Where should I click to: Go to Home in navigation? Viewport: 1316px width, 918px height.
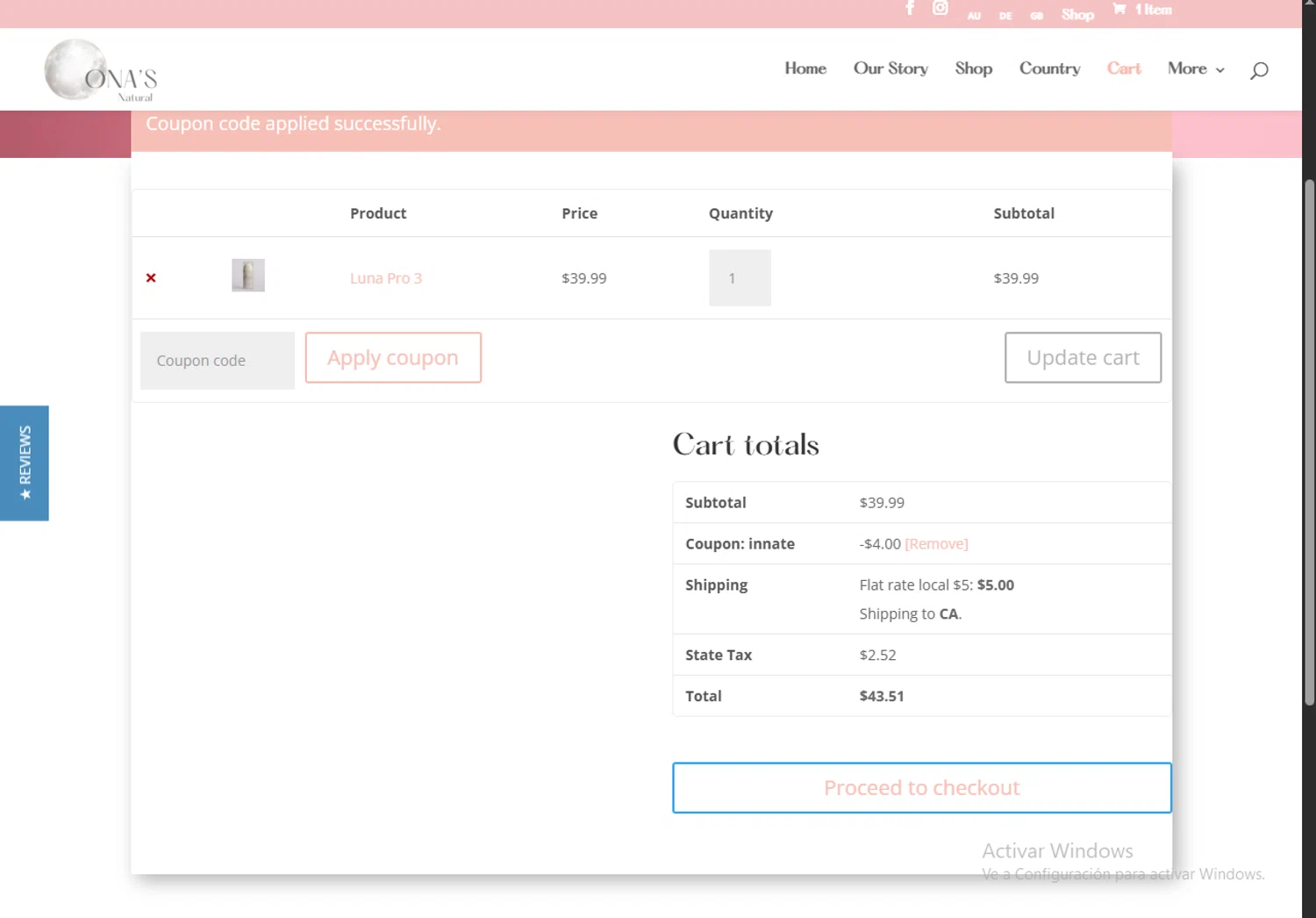[805, 68]
